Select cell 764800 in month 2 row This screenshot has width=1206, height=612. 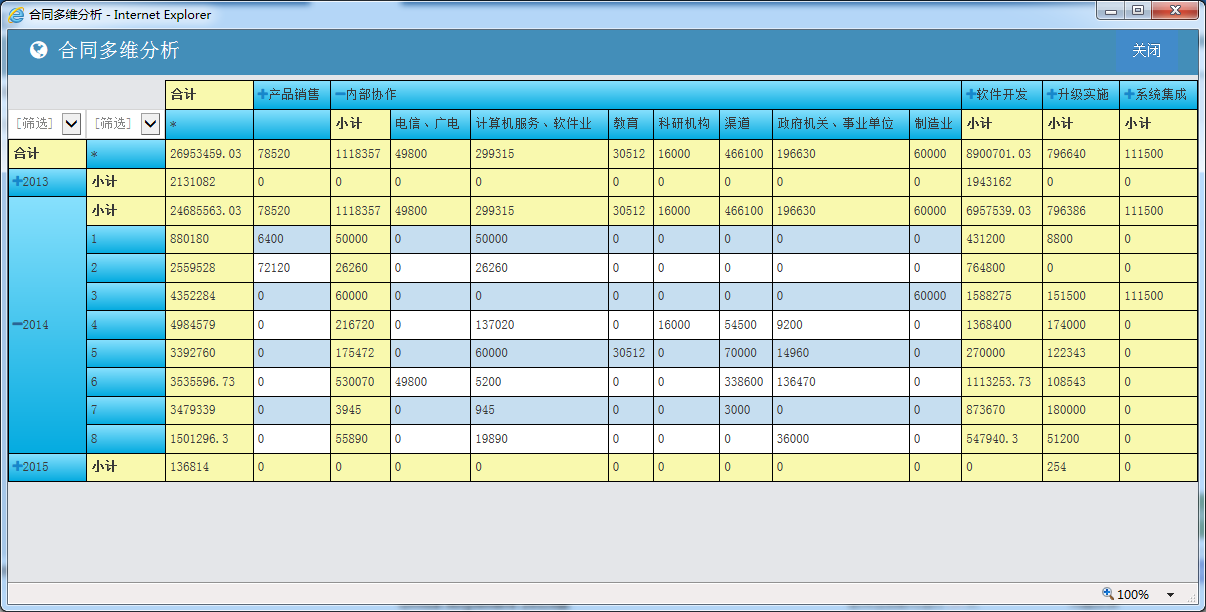coord(1002,268)
